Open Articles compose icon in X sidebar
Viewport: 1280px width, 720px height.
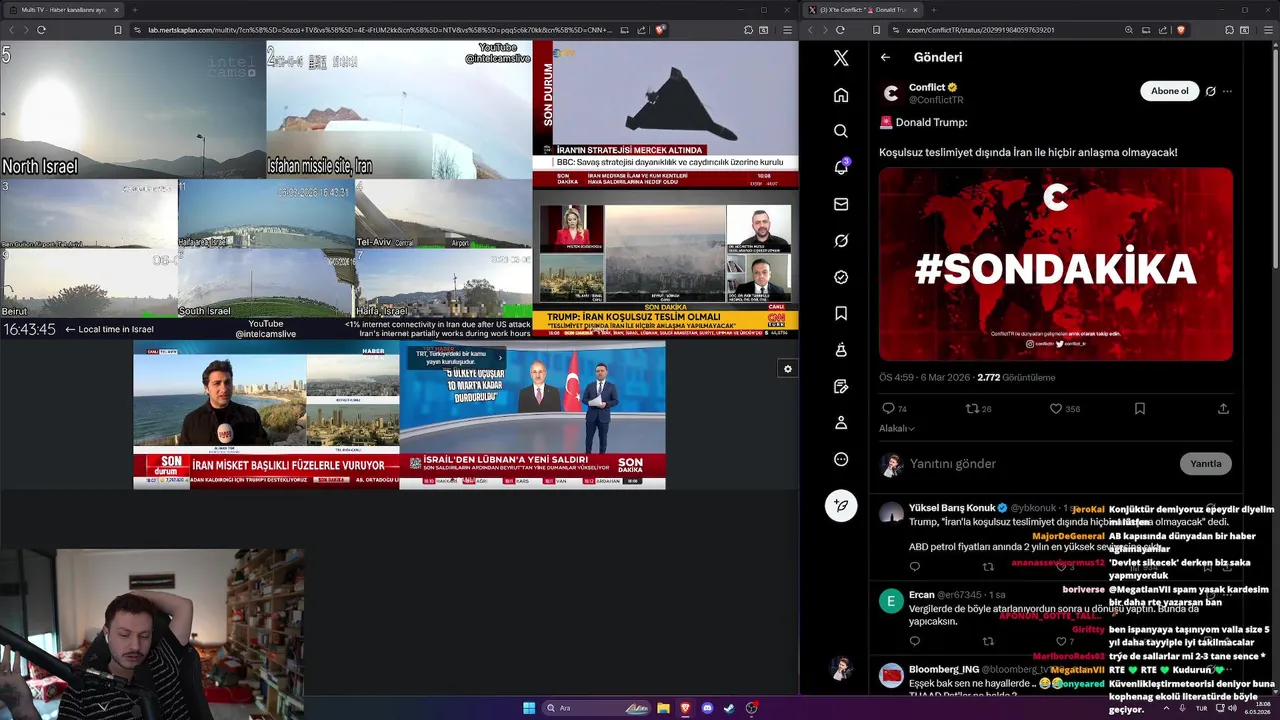coord(841,386)
